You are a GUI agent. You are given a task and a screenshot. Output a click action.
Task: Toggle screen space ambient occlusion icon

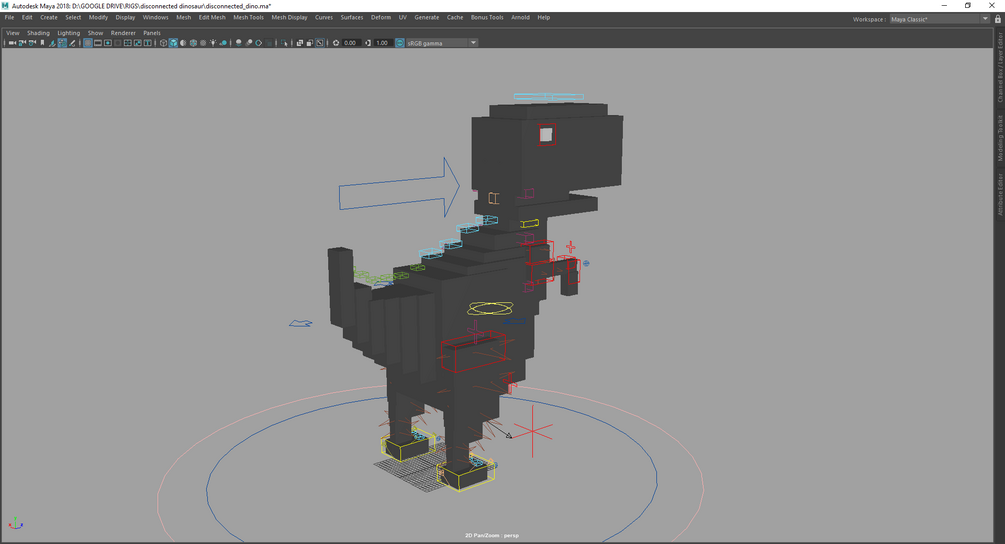(238, 43)
